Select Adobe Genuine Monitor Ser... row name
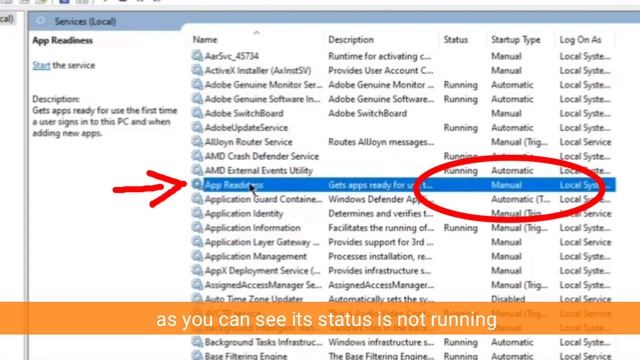 [263, 85]
